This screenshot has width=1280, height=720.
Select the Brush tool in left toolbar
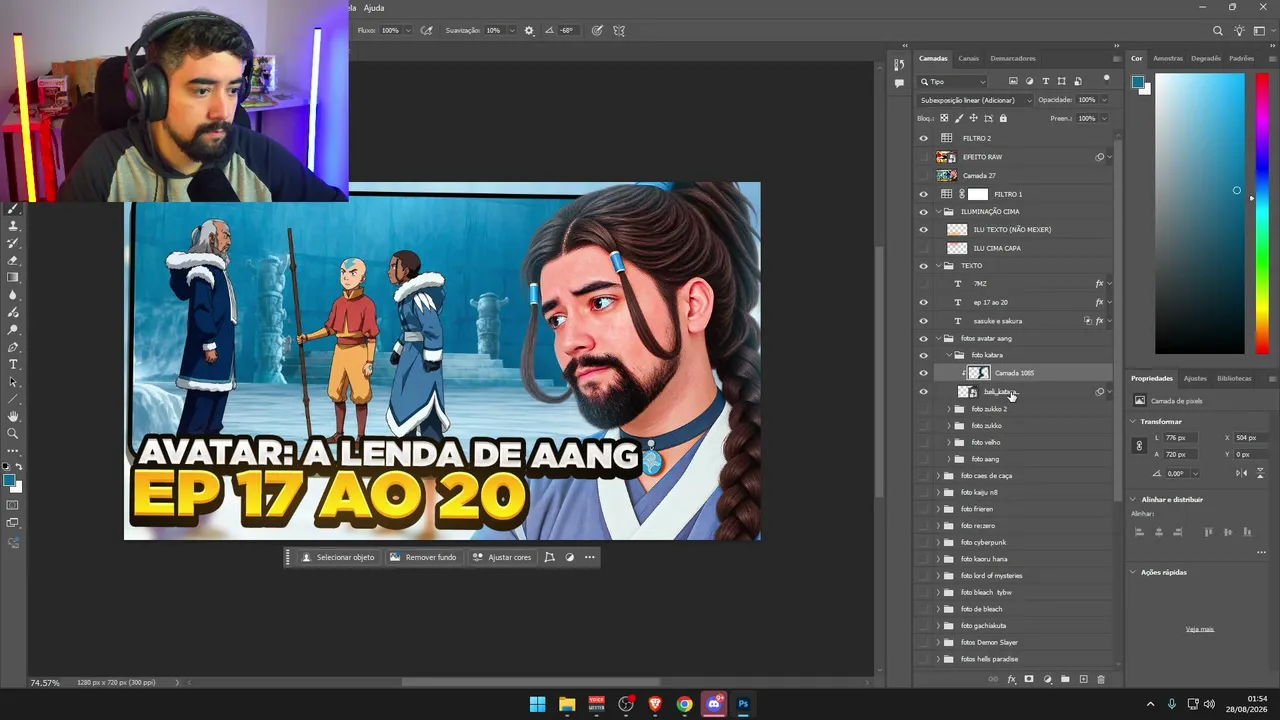coord(13,209)
